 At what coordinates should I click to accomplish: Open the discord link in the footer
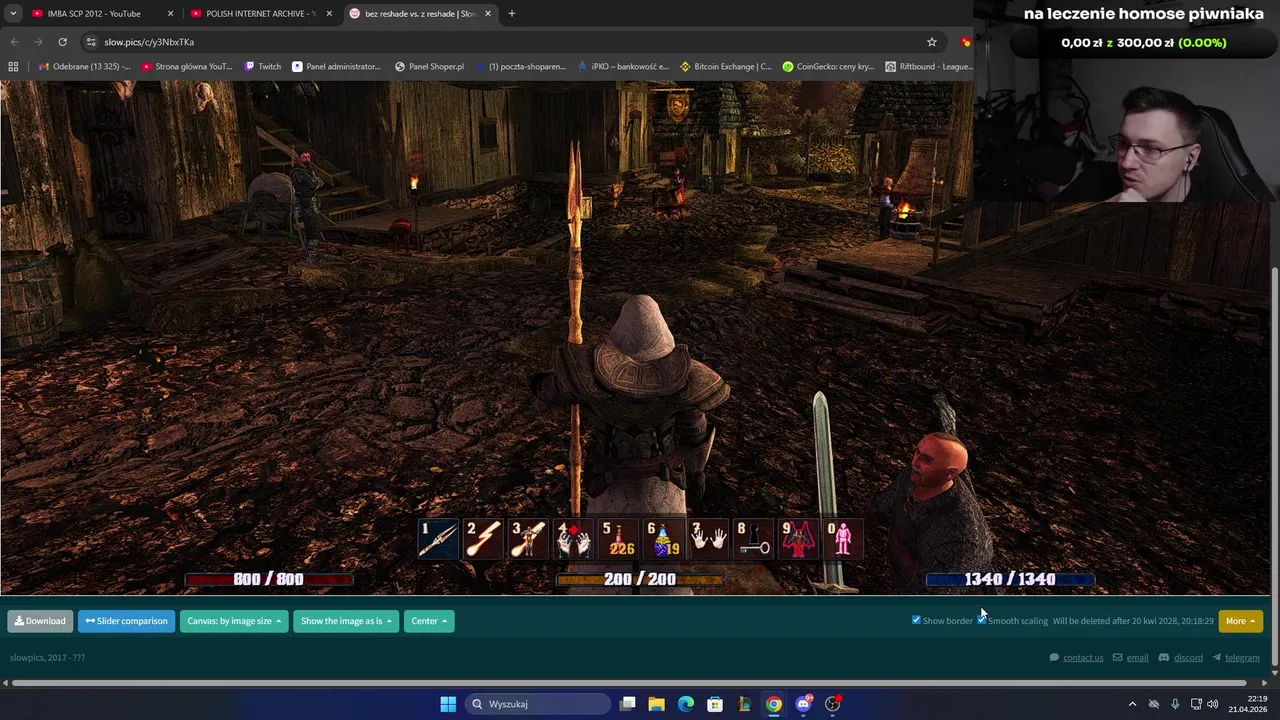tap(1188, 657)
